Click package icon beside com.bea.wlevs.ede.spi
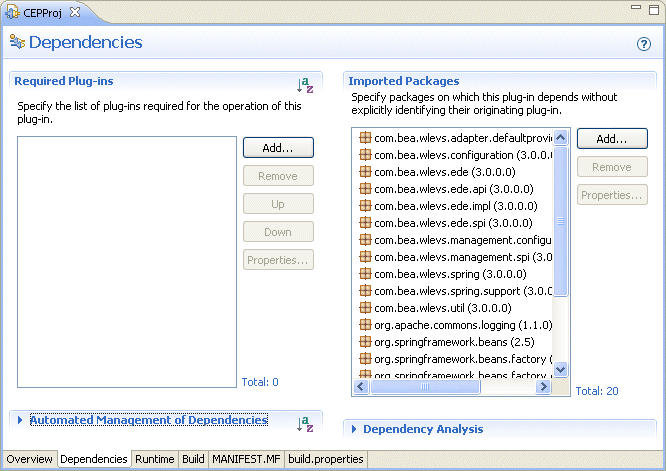The width and height of the screenshot is (666, 471). [365, 223]
